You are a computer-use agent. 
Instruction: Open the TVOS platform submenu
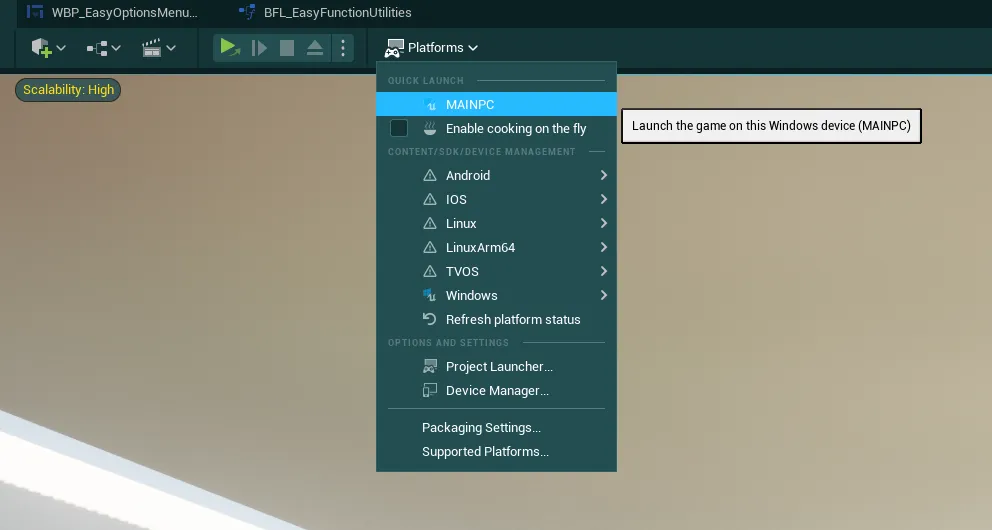coord(496,271)
